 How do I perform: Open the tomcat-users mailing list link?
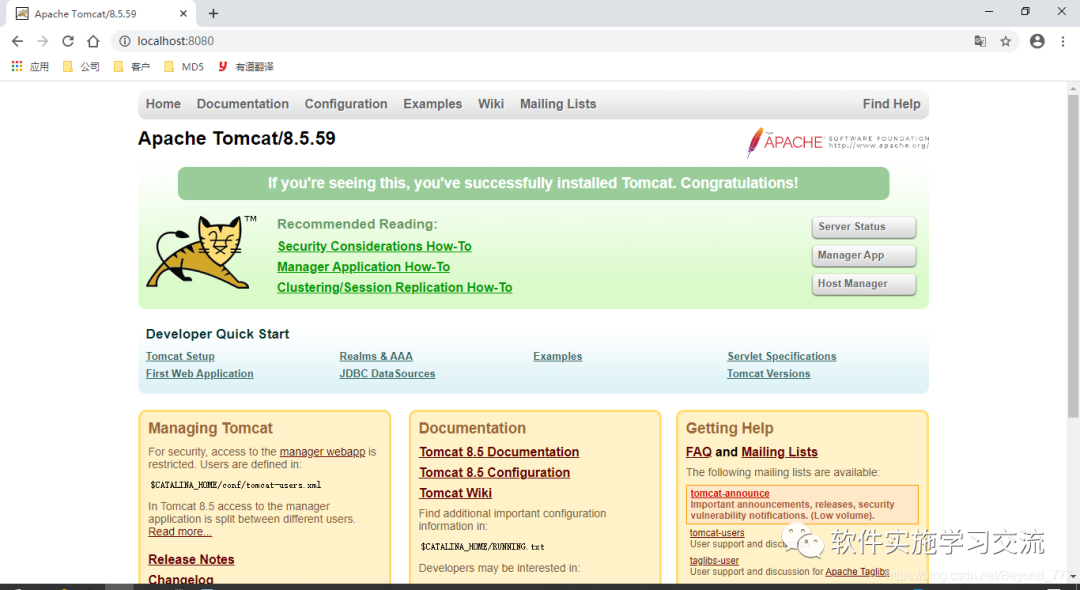tap(717, 533)
